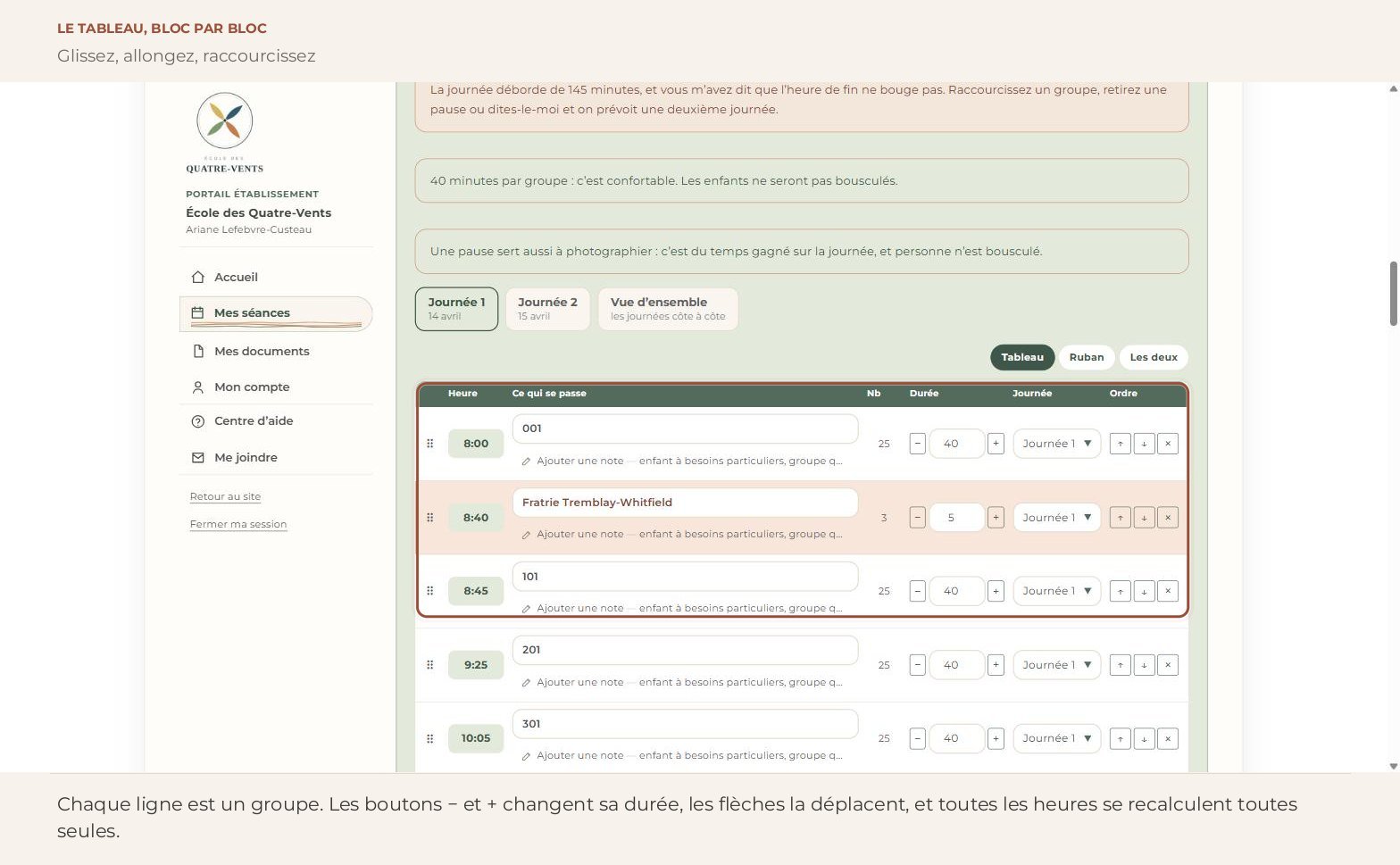
Task: Grab the drag handle of row 201
Action: point(429,665)
